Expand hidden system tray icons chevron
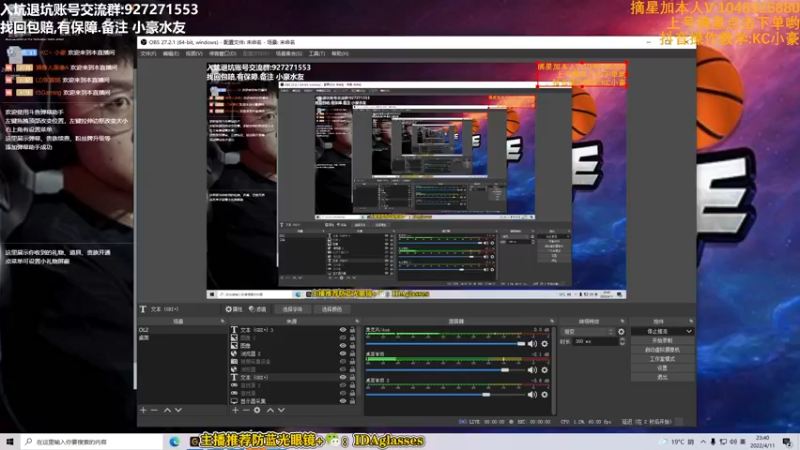 [x=703, y=442]
